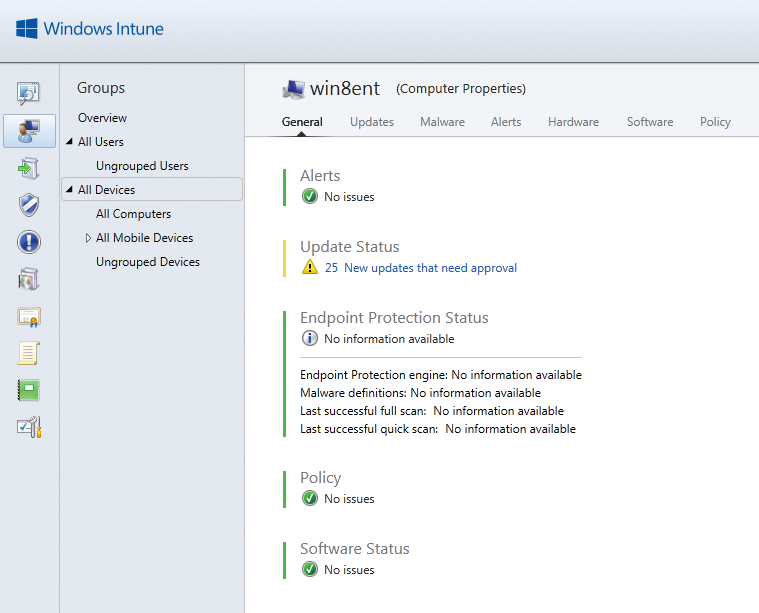Open the Software workspace icon in sidebar
This screenshot has width=759, height=613.
(29, 279)
